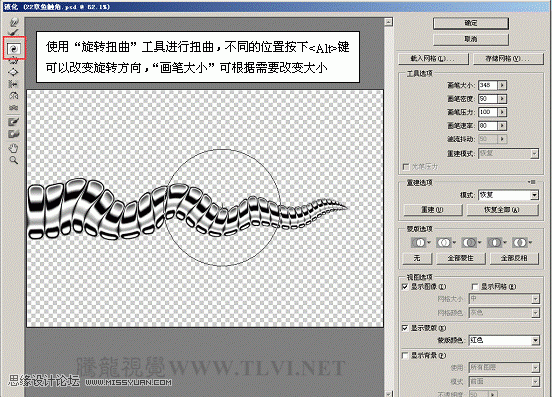Image resolution: width=552 pixels, height=397 pixels.
Task: Click the 画笔密度 value field
Action: tap(488, 99)
